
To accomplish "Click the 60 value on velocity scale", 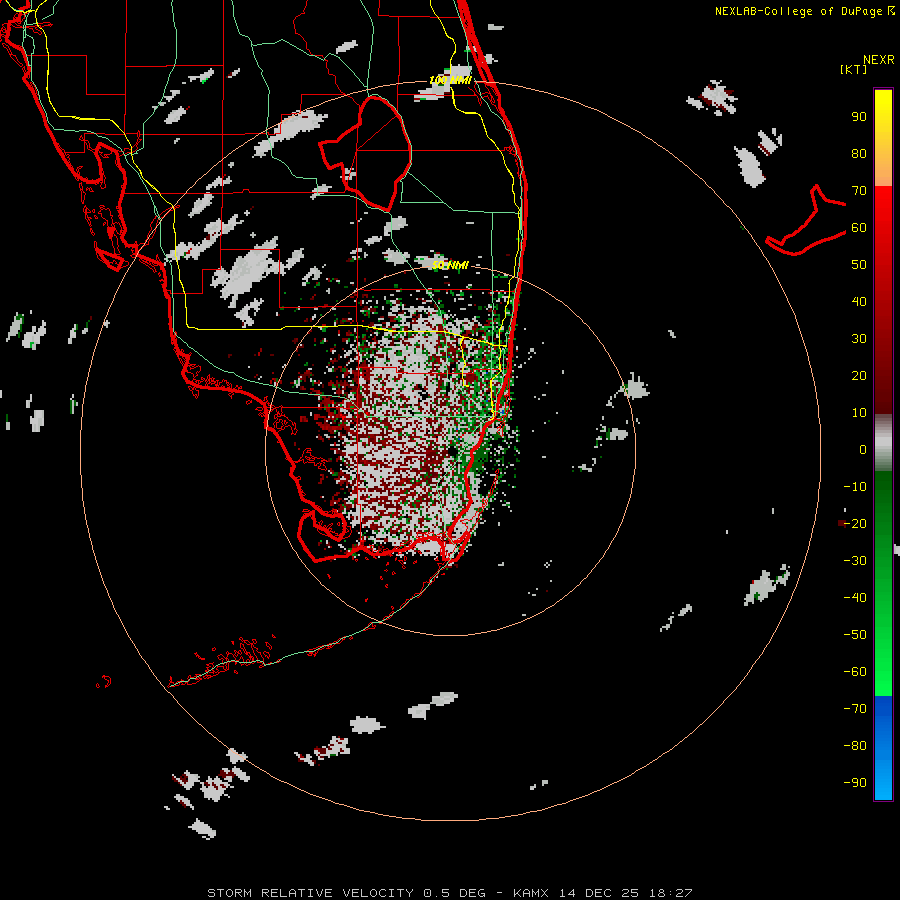I will tap(859, 227).
